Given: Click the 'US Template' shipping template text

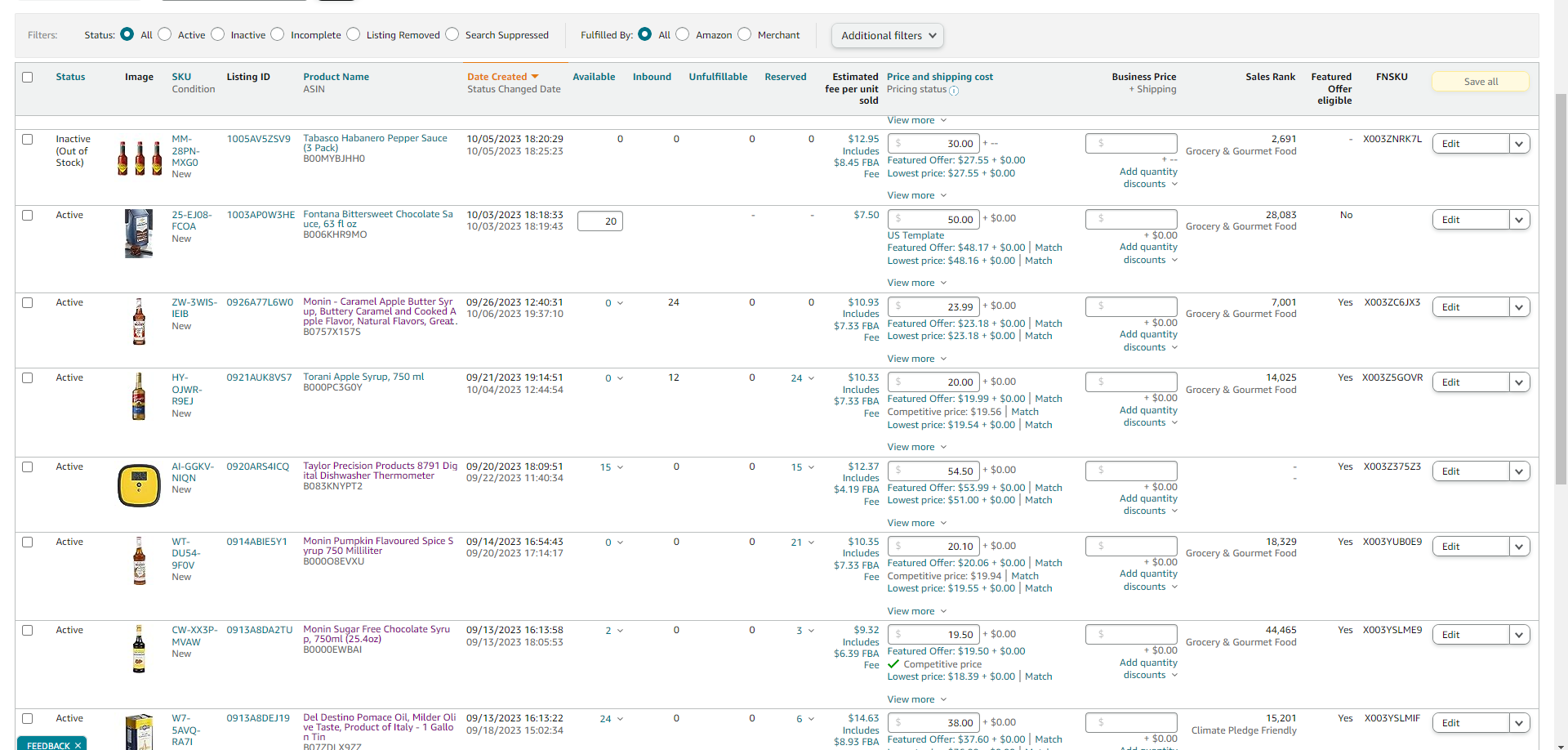Looking at the screenshot, I should coord(915,235).
